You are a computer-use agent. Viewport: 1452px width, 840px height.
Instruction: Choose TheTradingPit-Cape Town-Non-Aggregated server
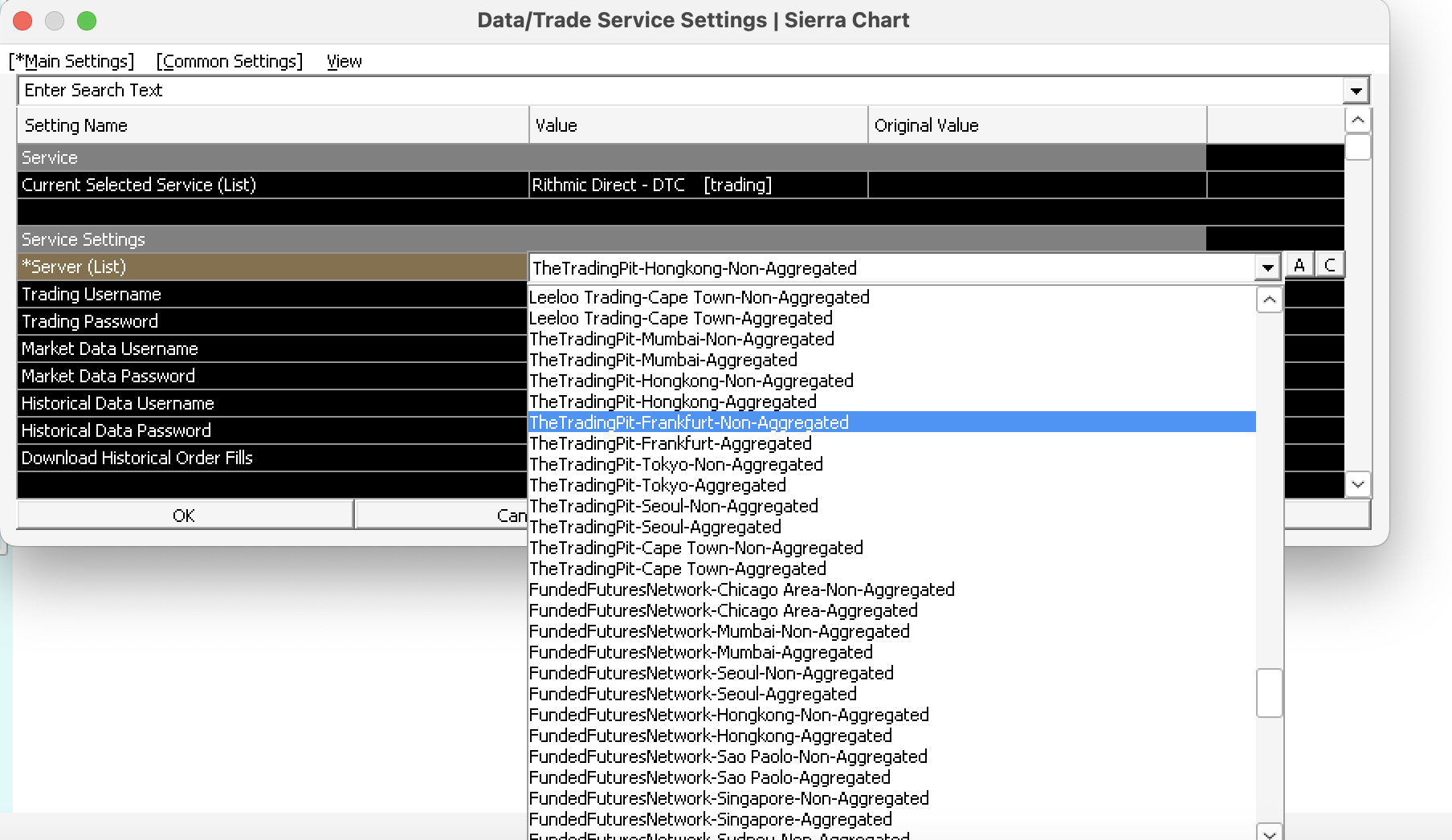(891, 548)
